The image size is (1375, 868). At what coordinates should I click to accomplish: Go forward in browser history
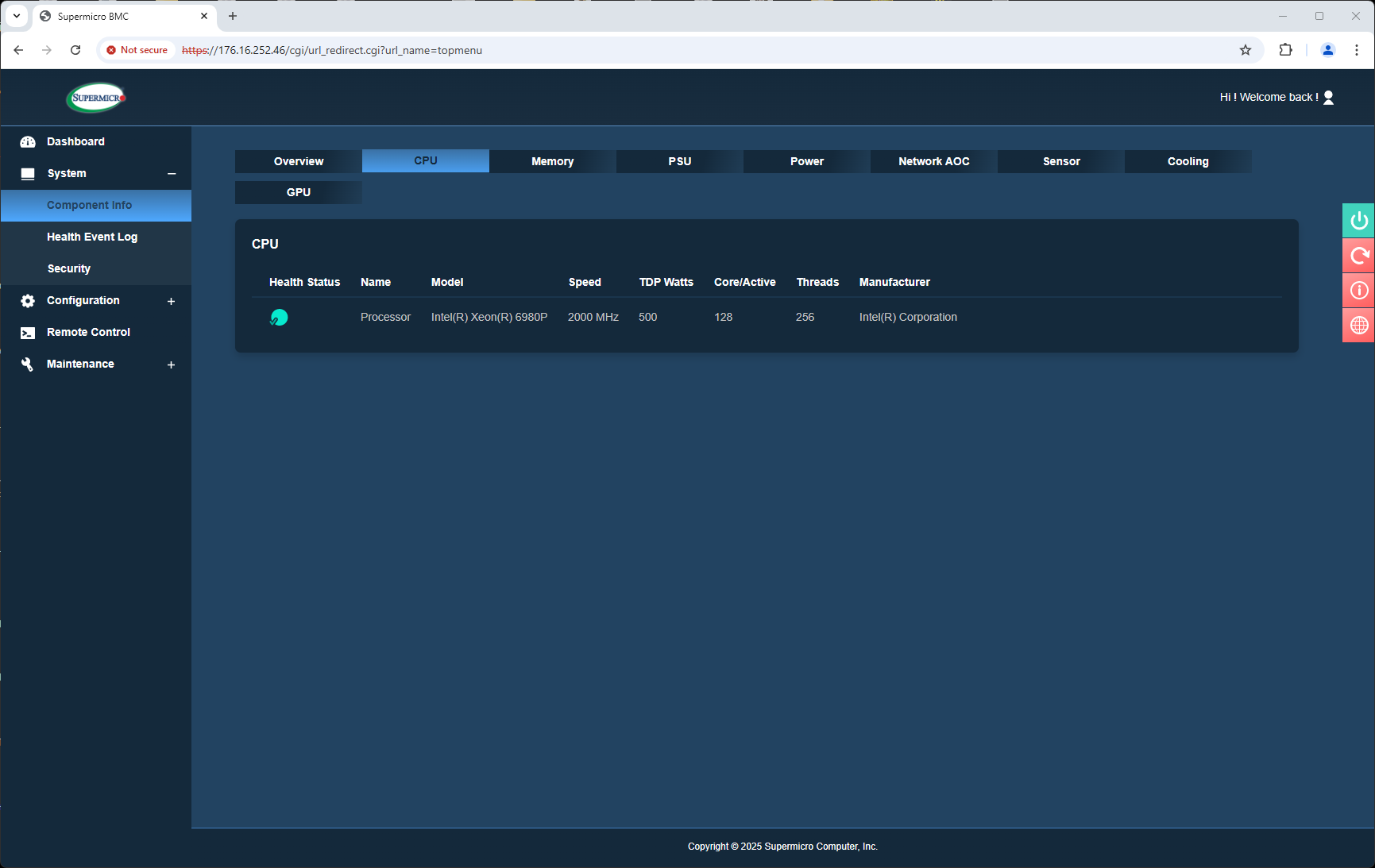point(47,50)
